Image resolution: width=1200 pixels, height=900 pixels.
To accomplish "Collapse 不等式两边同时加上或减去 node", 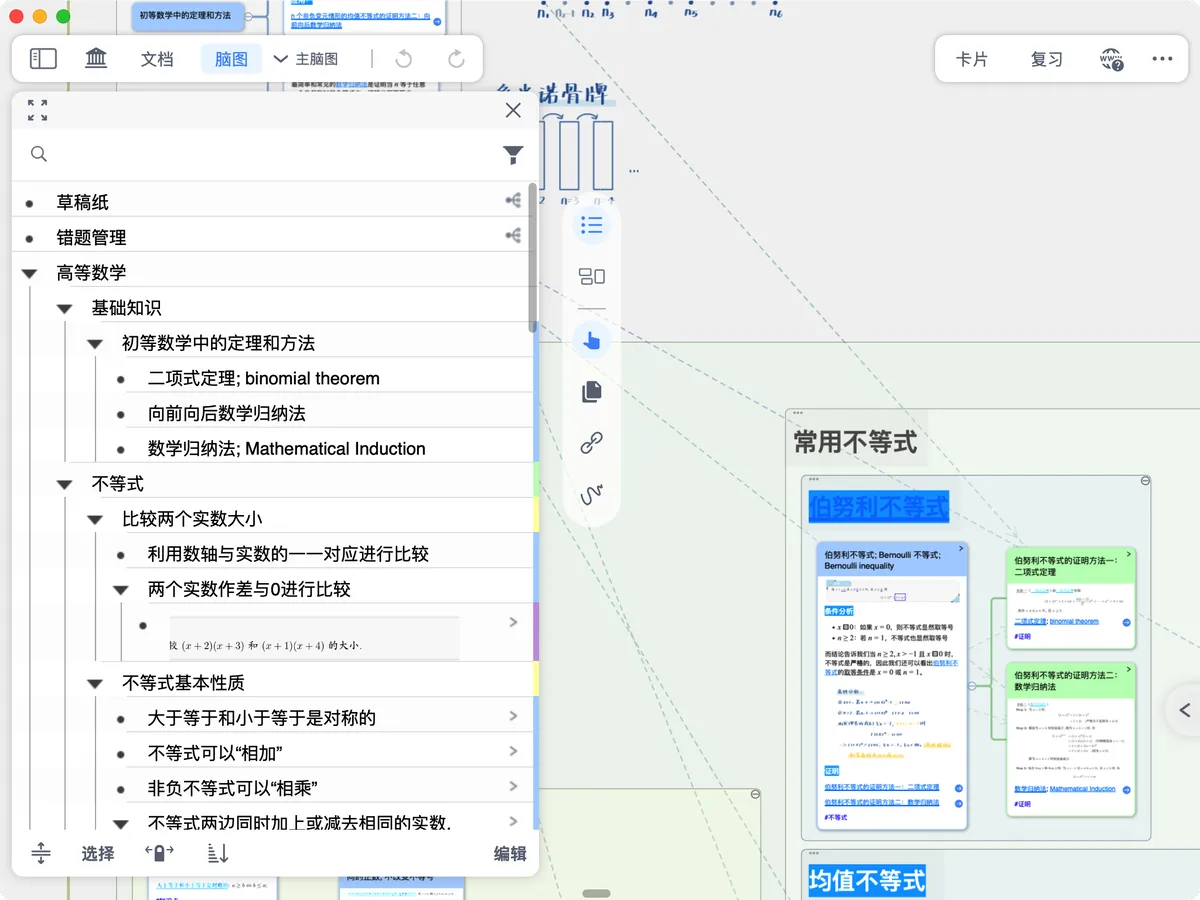I will point(121,823).
